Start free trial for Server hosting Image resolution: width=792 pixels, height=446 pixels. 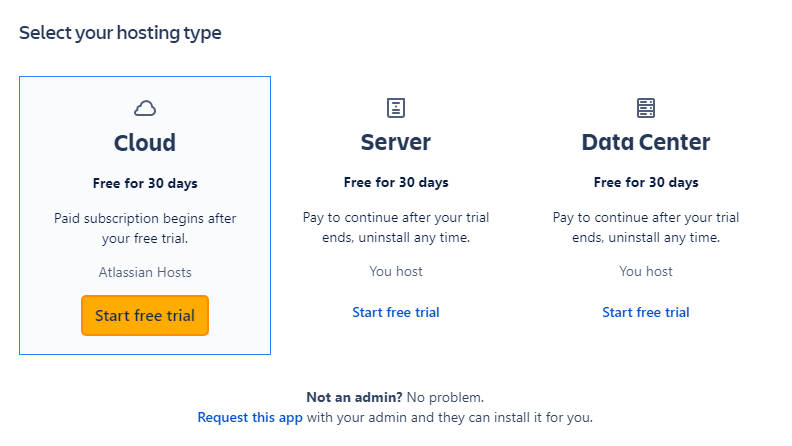[x=396, y=312]
